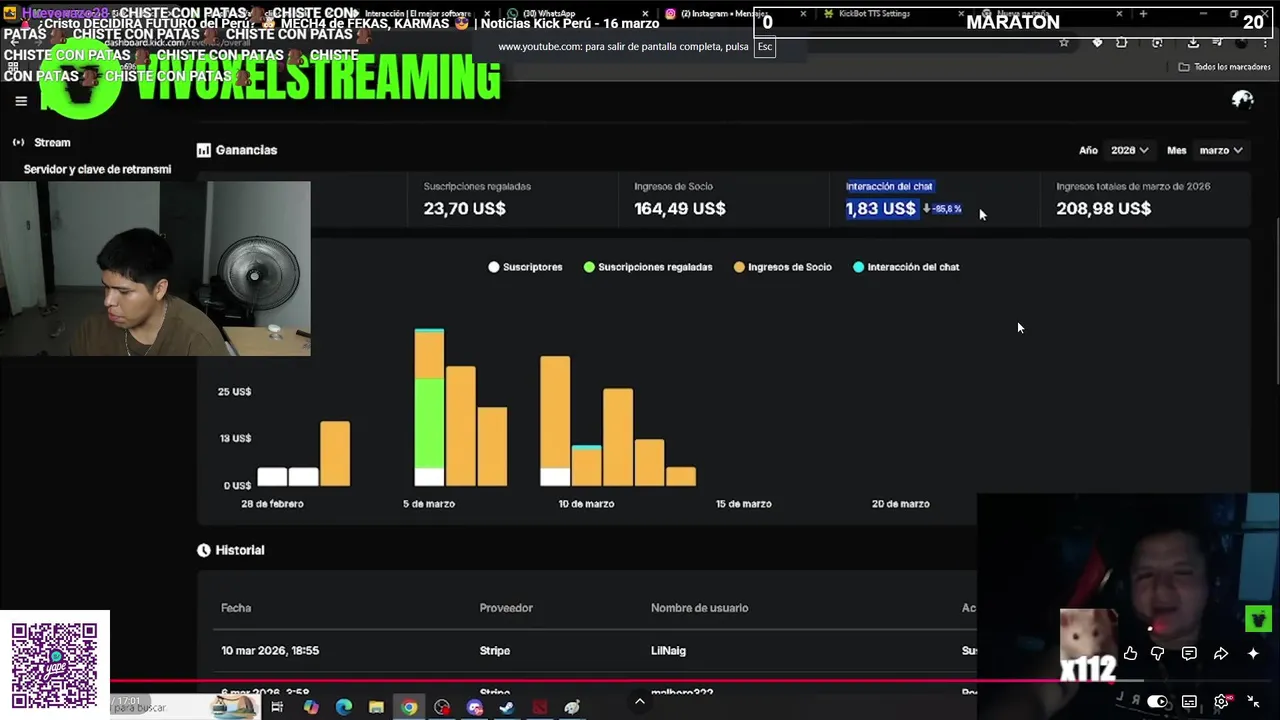The height and width of the screenshot is (720, 1280).
Task: Open a new browser tab with plus
Action: click(1143, 14)
